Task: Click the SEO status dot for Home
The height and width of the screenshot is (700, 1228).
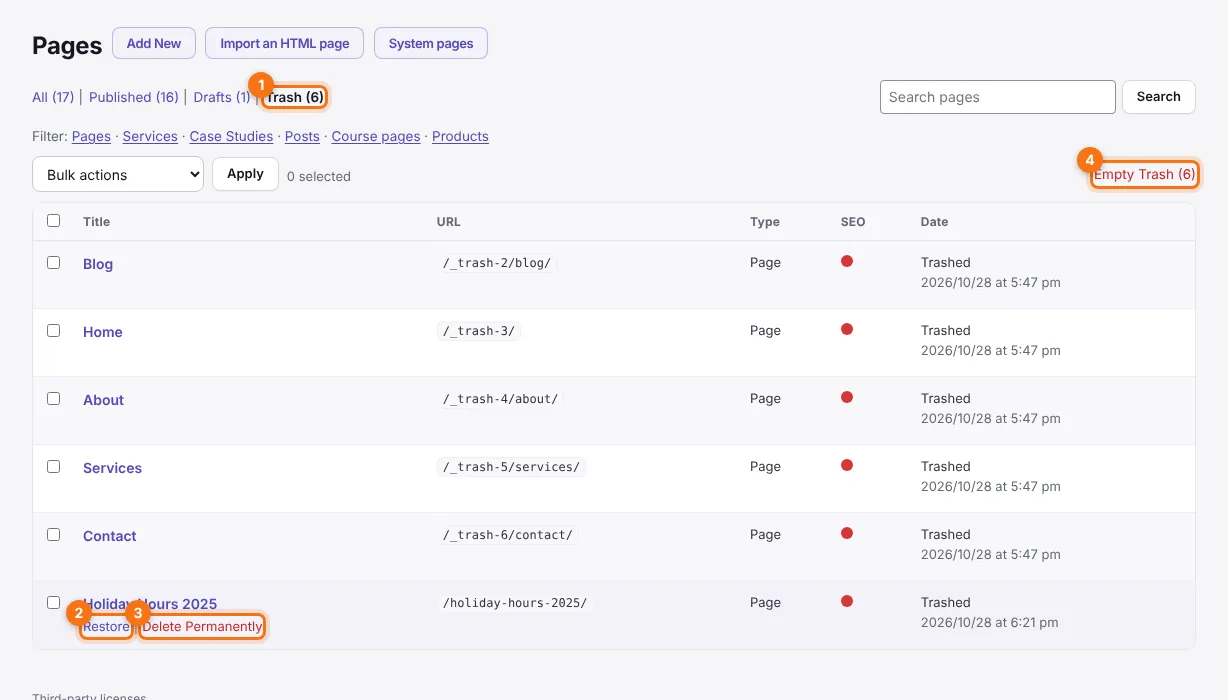Action: pyautogui.click(x=847, y=329)
